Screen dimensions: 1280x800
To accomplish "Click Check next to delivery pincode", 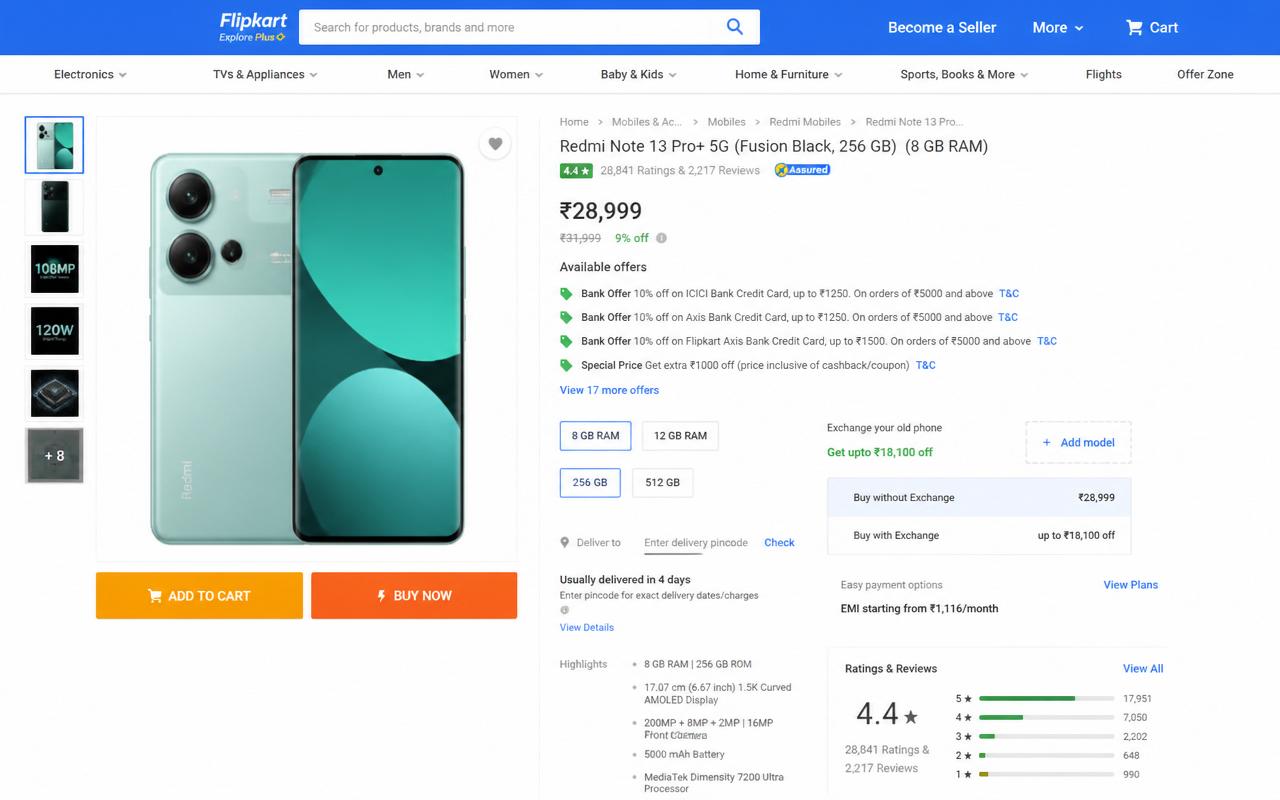I will (x=779, y=542).
